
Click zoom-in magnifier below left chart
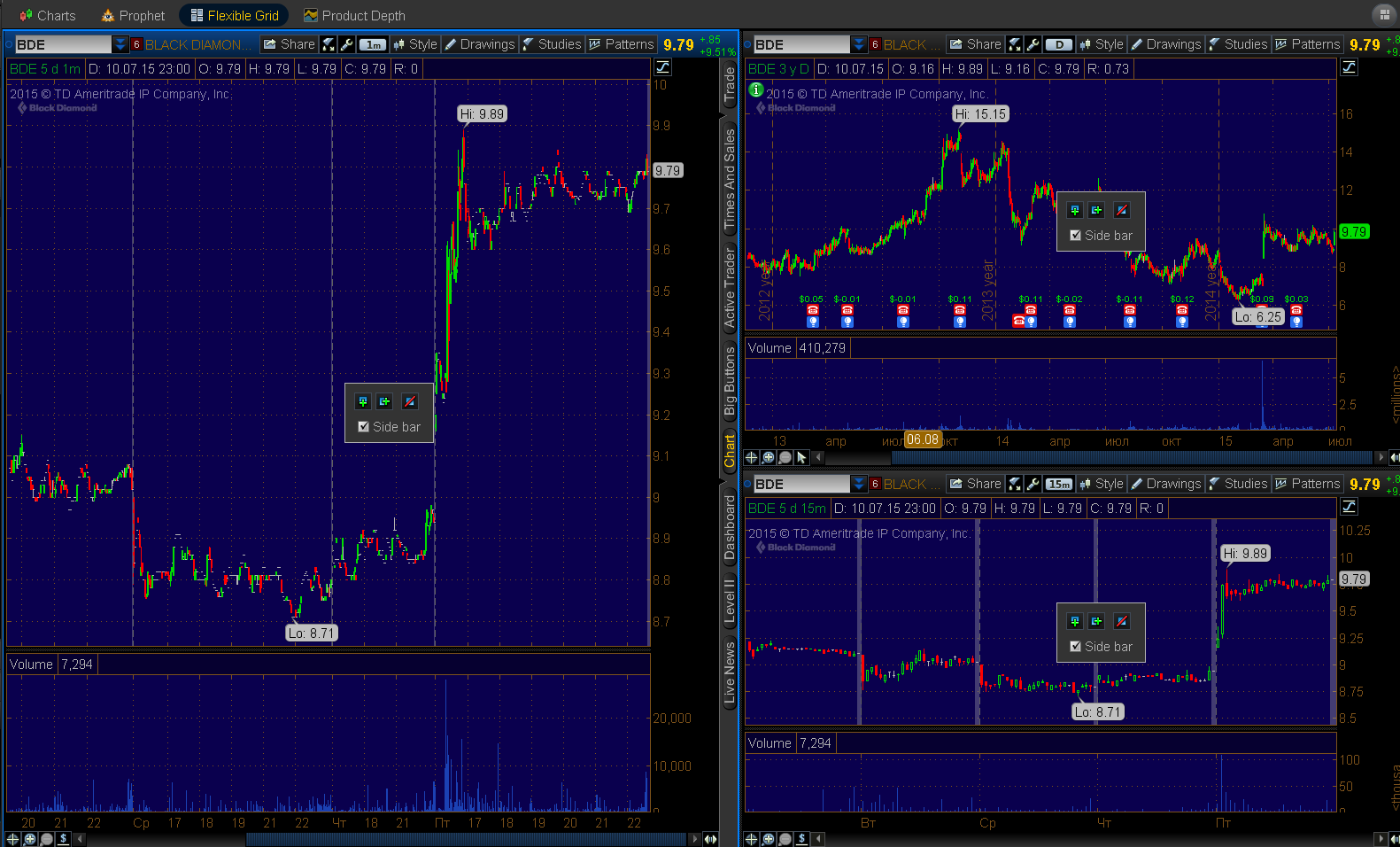tap(30, 838)
